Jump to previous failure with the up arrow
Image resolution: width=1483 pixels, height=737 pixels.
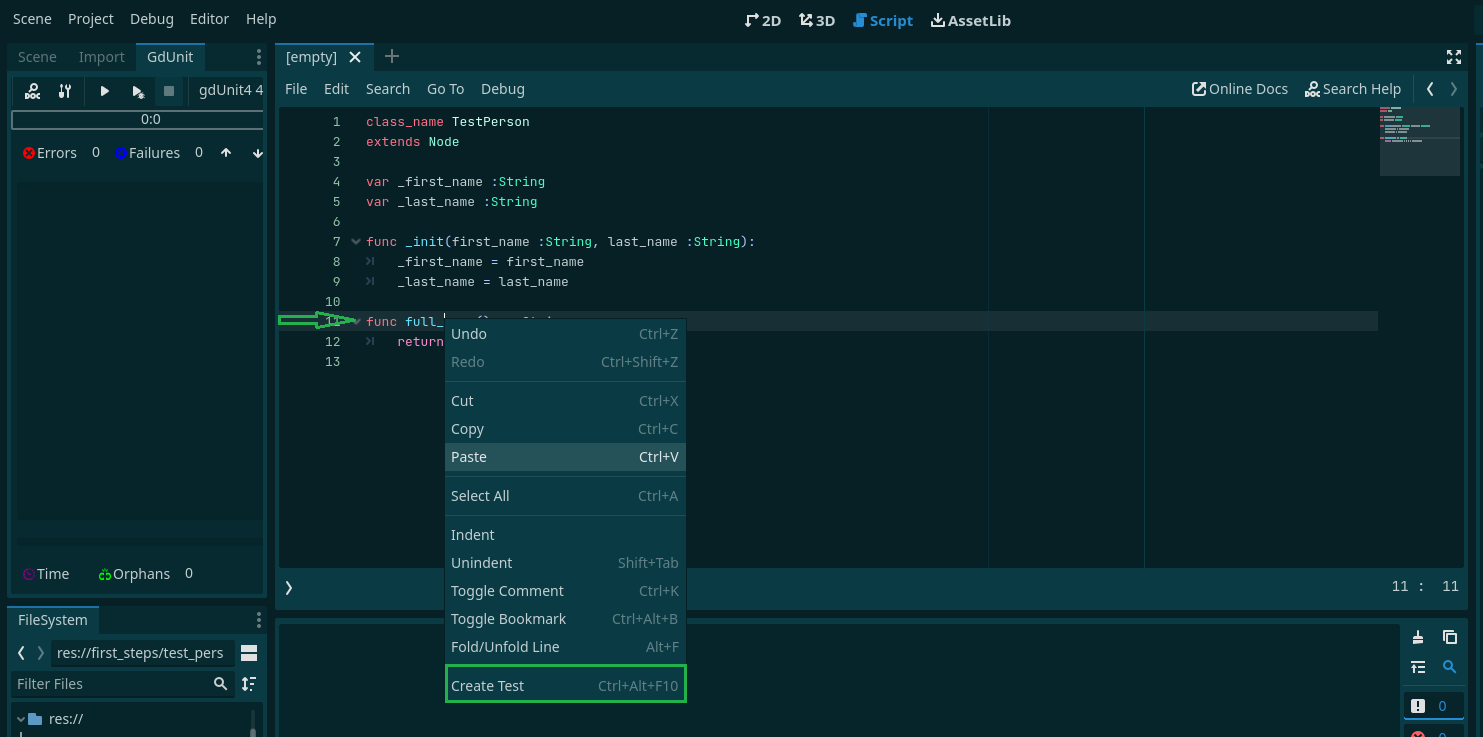225,152
